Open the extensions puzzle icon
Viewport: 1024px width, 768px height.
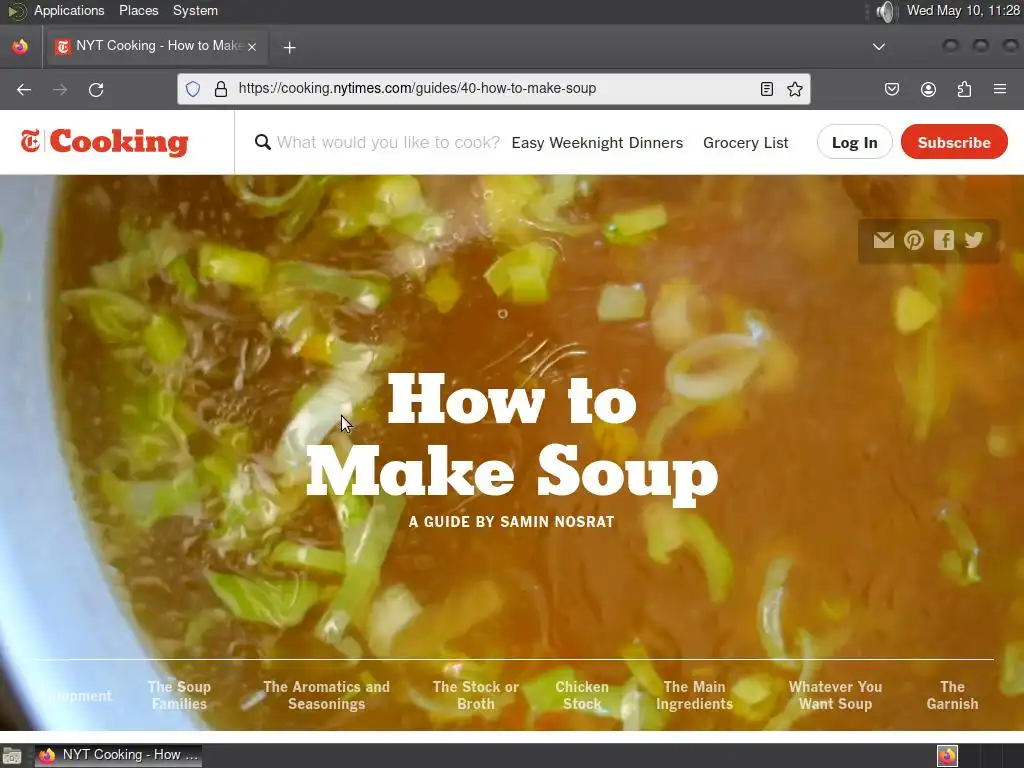964,89
